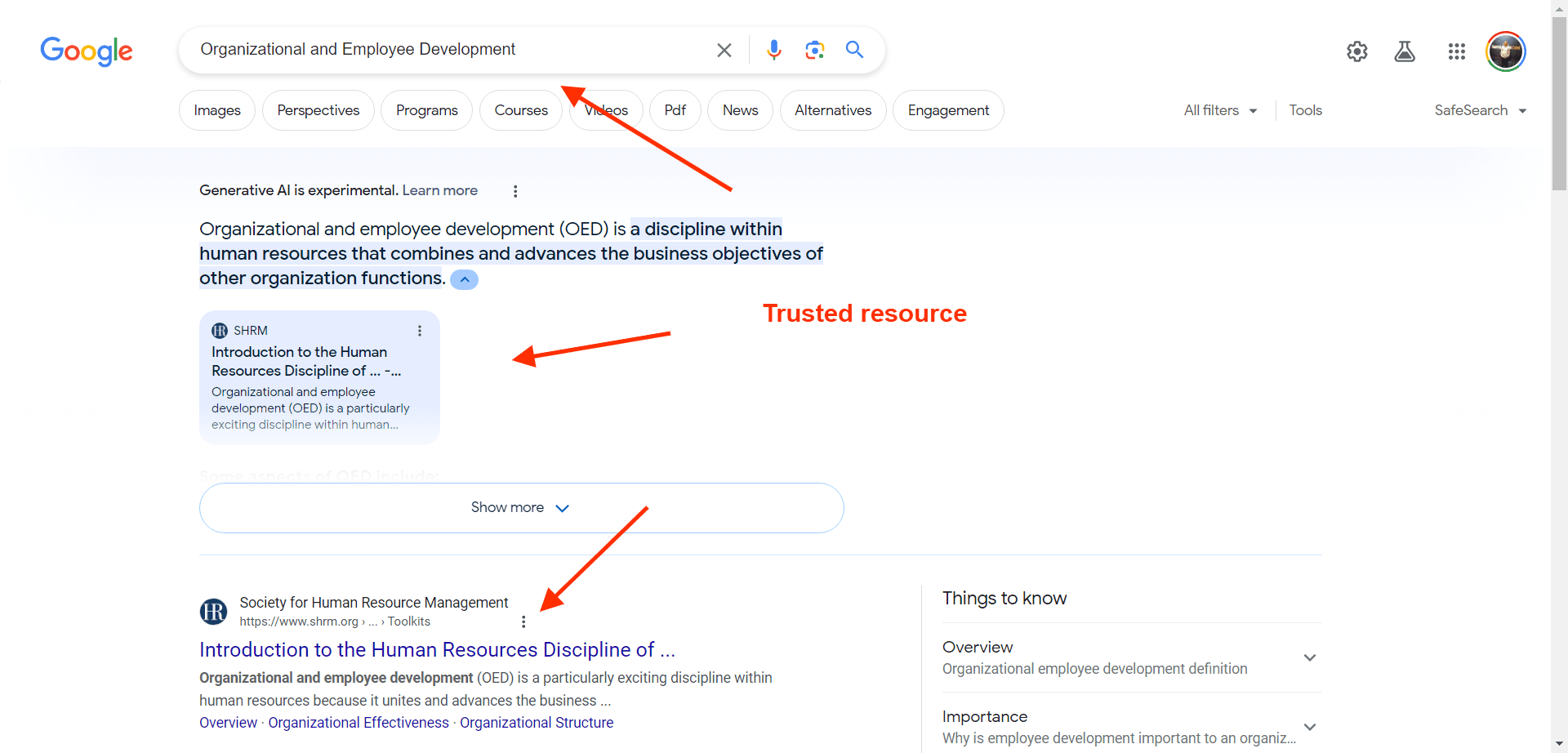
Task: Open the three-dot menu on SHRM card
Action: coord(420,331)
